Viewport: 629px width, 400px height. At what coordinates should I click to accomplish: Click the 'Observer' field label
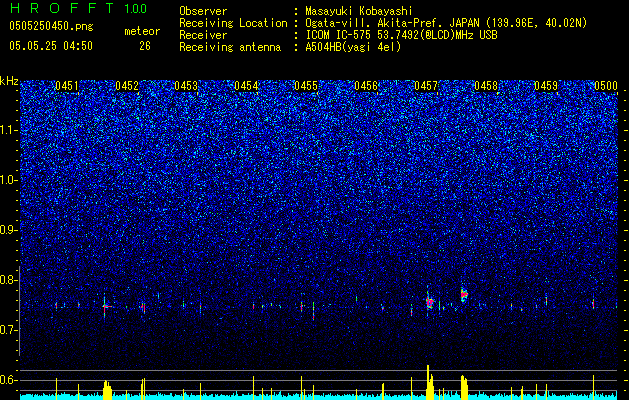tap(203, 11)
